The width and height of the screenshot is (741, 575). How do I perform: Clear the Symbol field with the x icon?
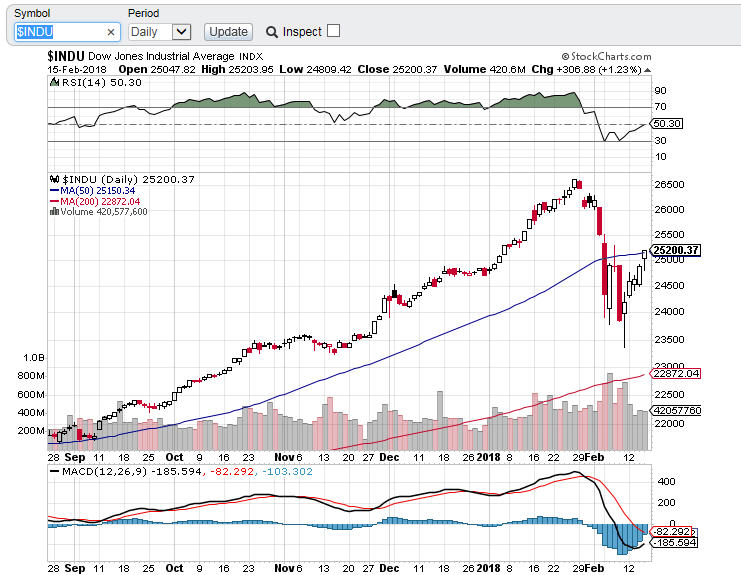tap(111, 32)
